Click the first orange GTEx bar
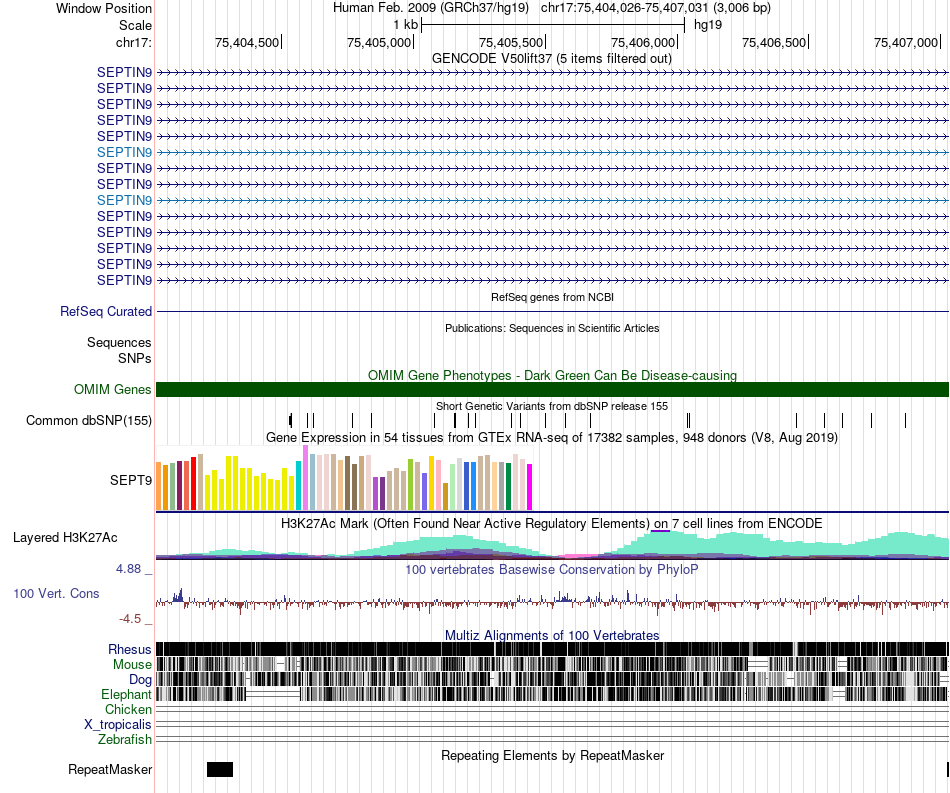950x793 pixels. pyautogui.click(x=159, y=486)
